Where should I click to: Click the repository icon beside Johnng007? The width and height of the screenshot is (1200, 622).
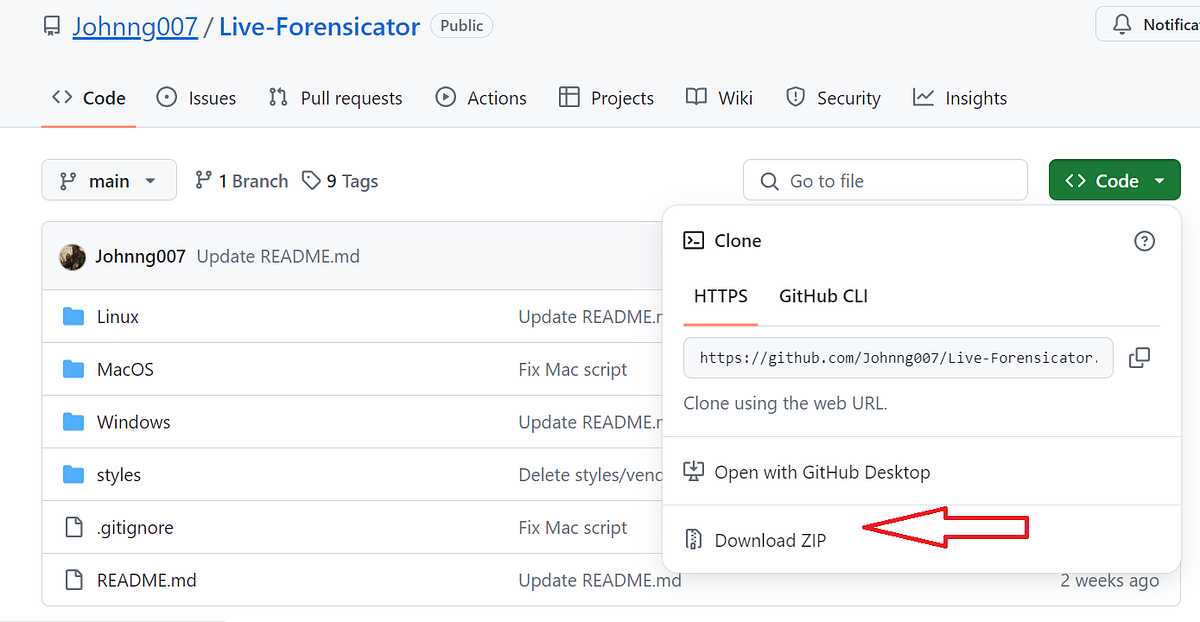pos(51,25)
